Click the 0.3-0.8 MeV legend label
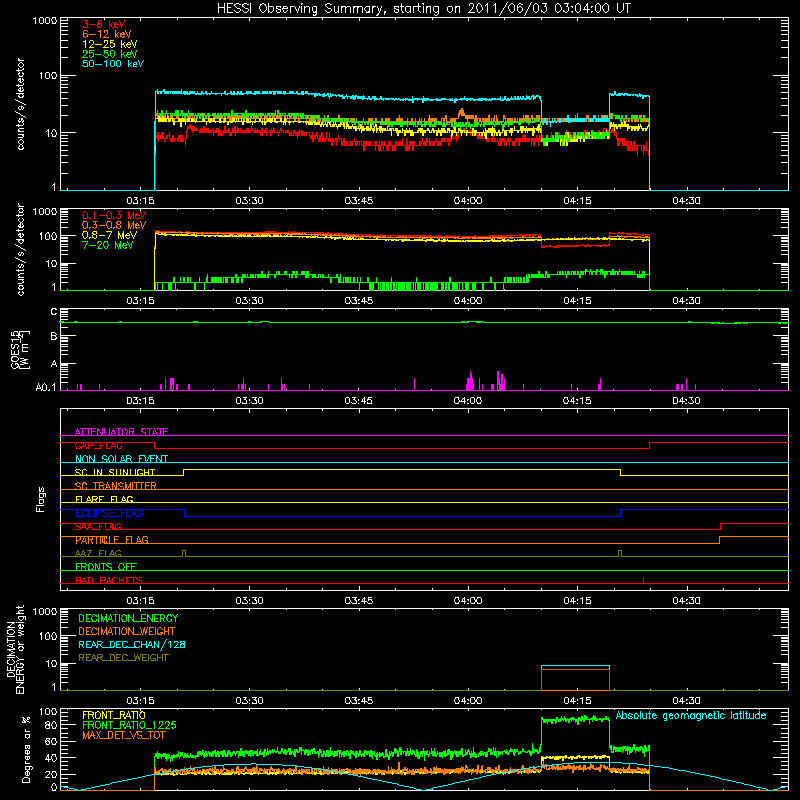Image resolution: width=800 pixels, height=800 pixels. pos(114,226)
